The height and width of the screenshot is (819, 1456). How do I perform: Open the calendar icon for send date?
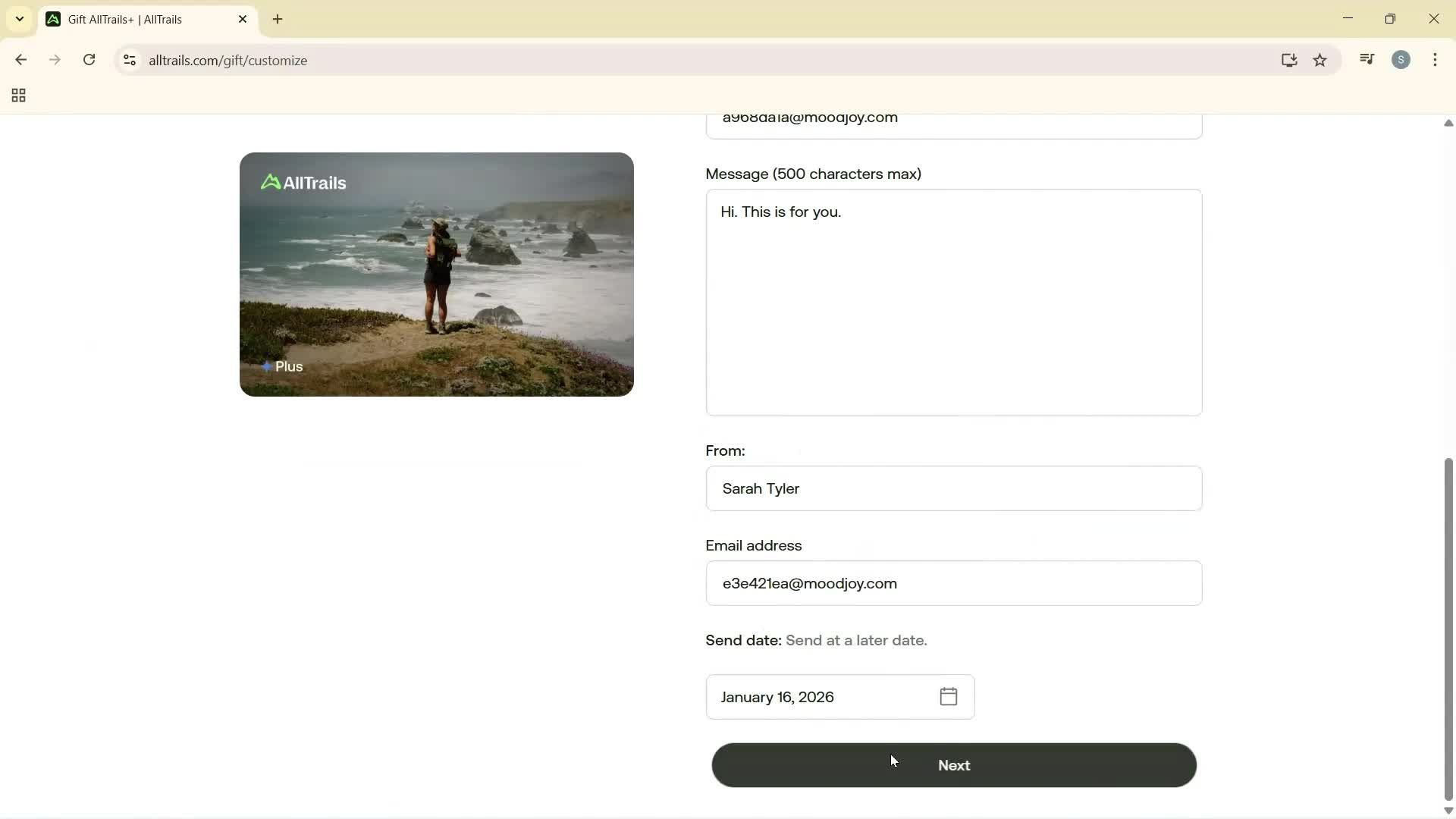[x=948, y=697]
